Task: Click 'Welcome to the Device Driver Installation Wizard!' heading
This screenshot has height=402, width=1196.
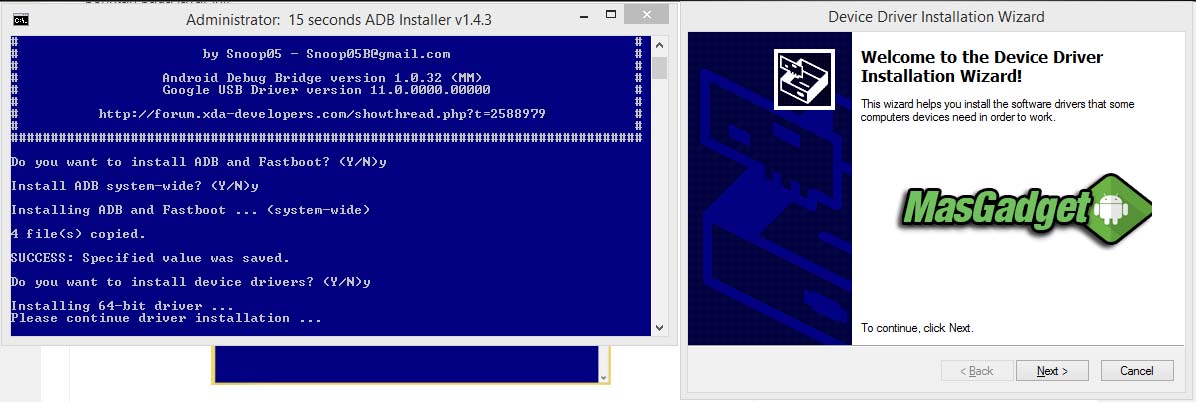Action: point(982,67)
